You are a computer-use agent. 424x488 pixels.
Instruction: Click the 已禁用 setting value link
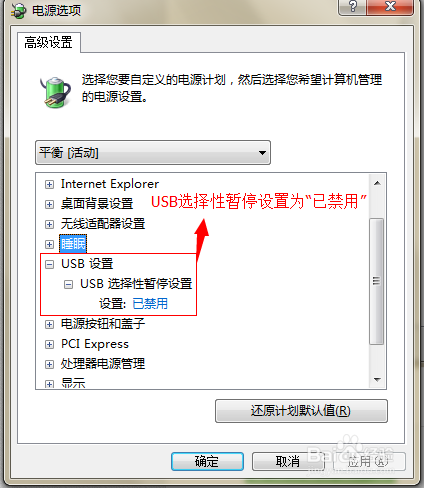point(150,304)
